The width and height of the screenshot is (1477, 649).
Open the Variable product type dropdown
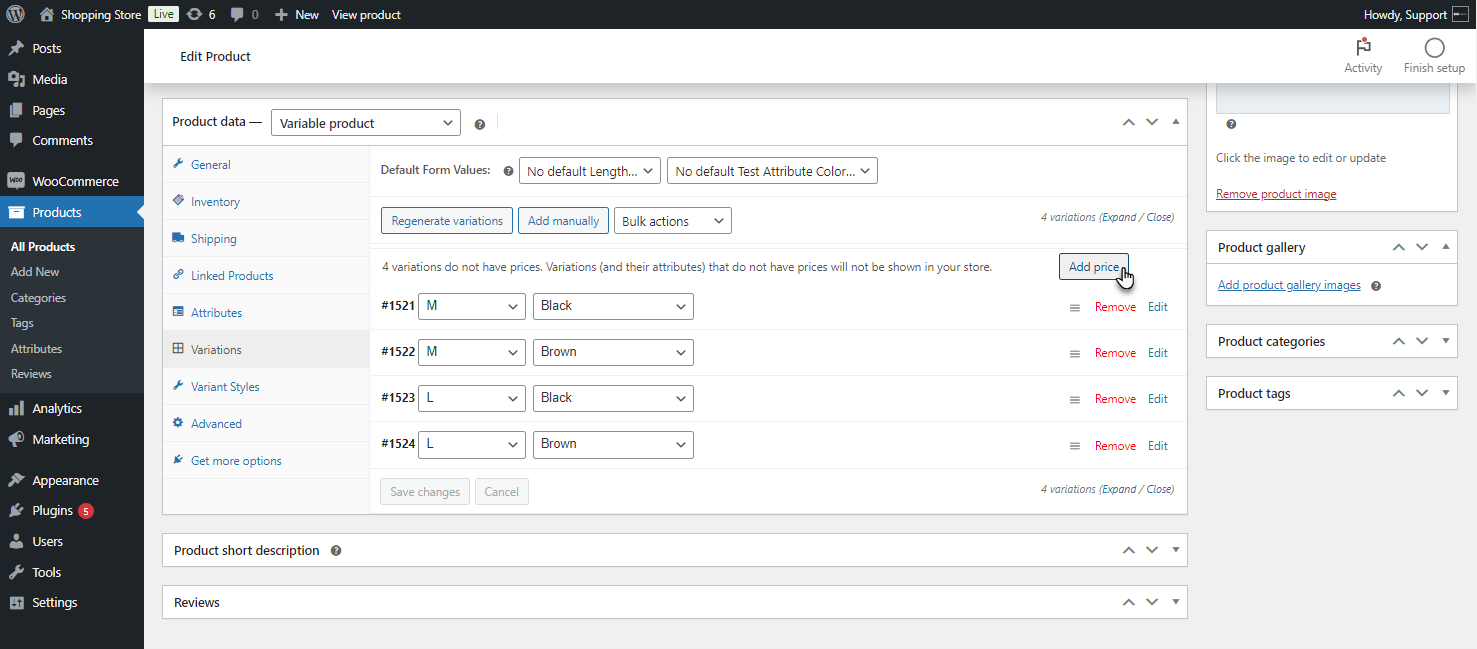click(366, 123)
